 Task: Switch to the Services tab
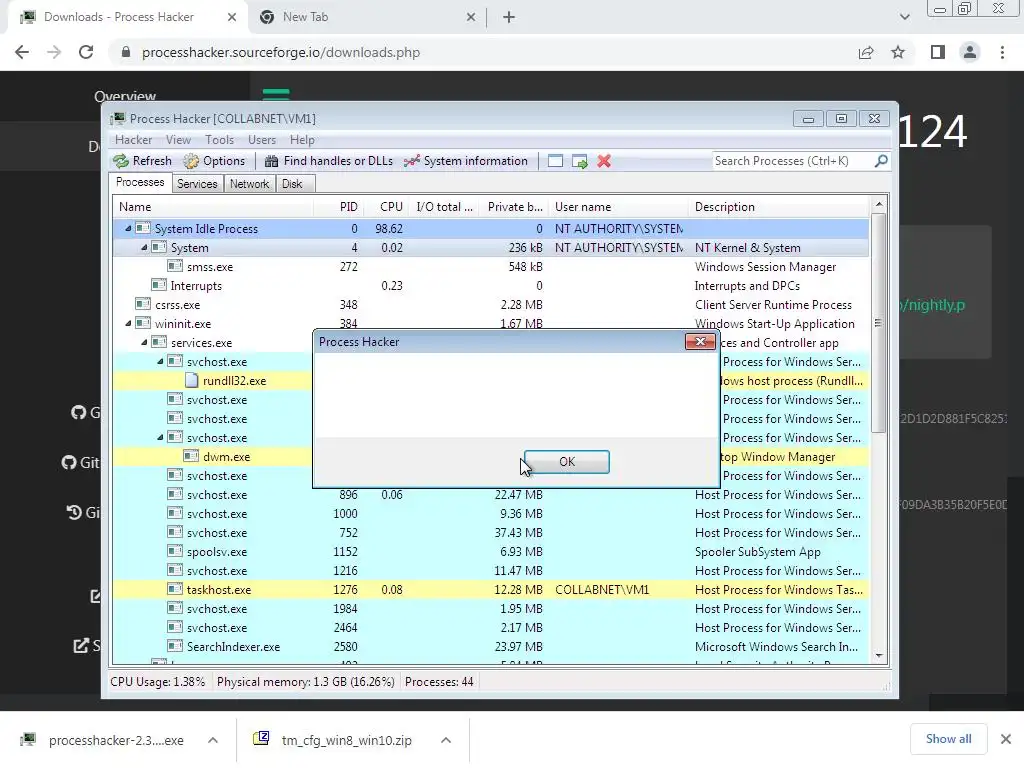coord(197,184)
